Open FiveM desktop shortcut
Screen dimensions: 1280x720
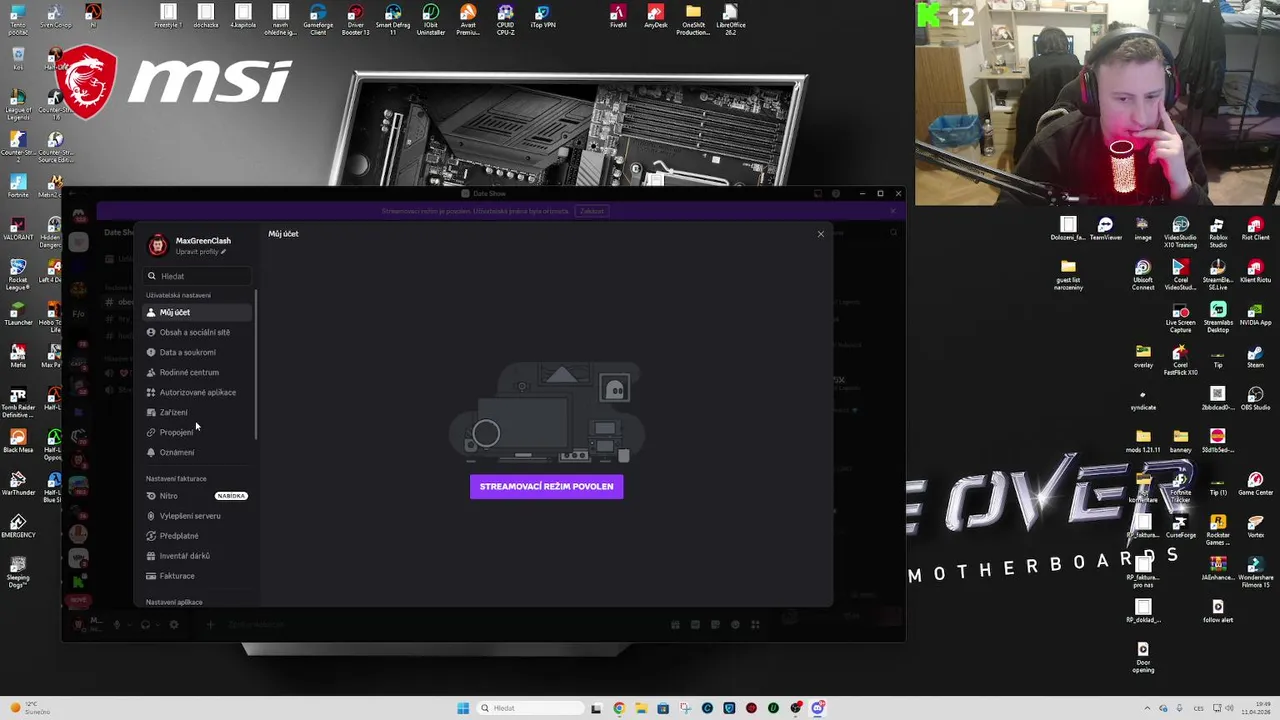click(x=618, y=17)
